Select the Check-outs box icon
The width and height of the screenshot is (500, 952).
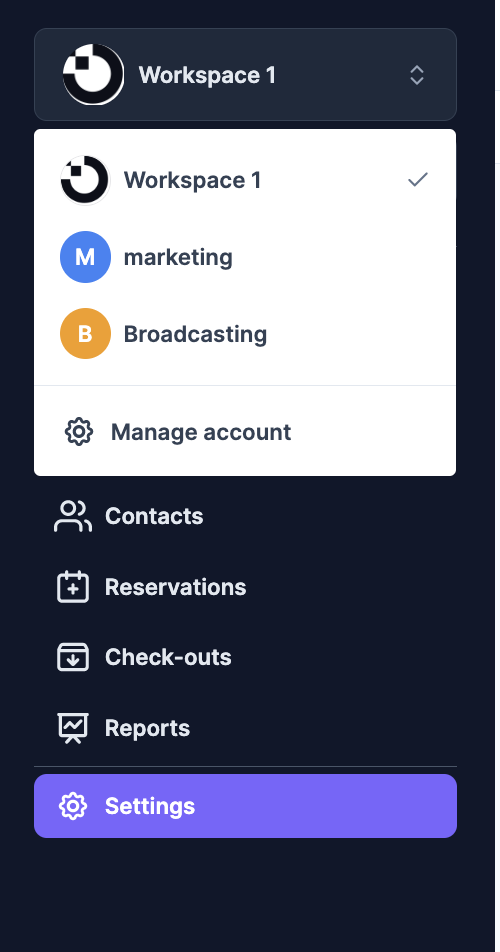(73, 657)
